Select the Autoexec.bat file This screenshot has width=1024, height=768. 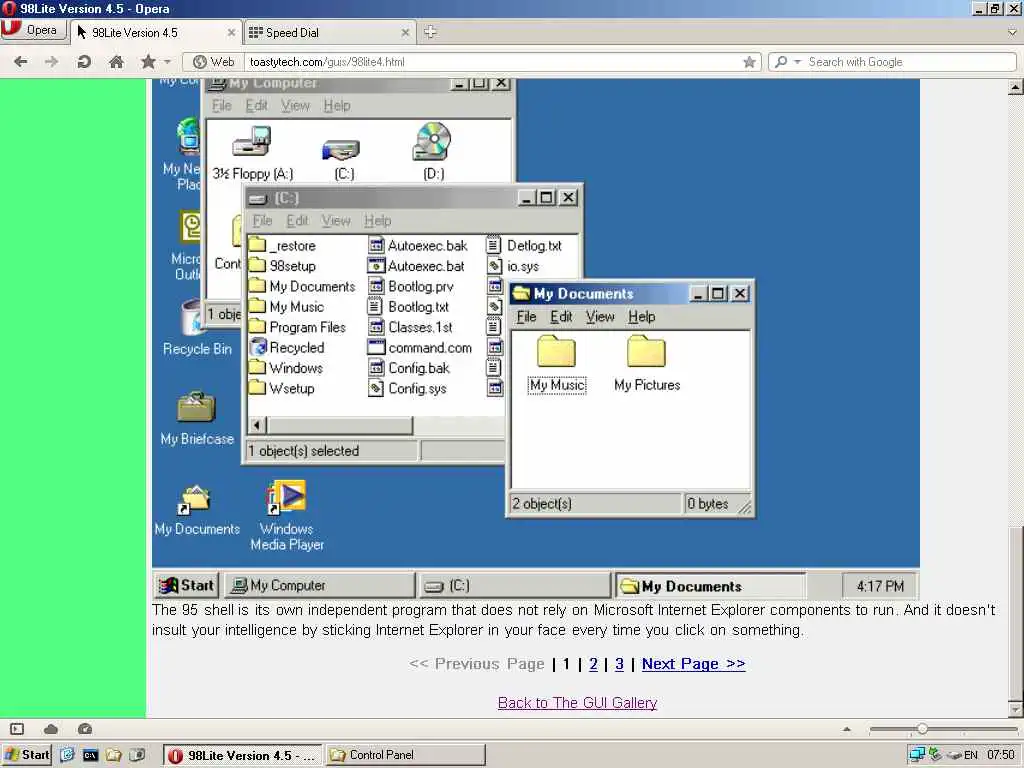tap(417, 266)
